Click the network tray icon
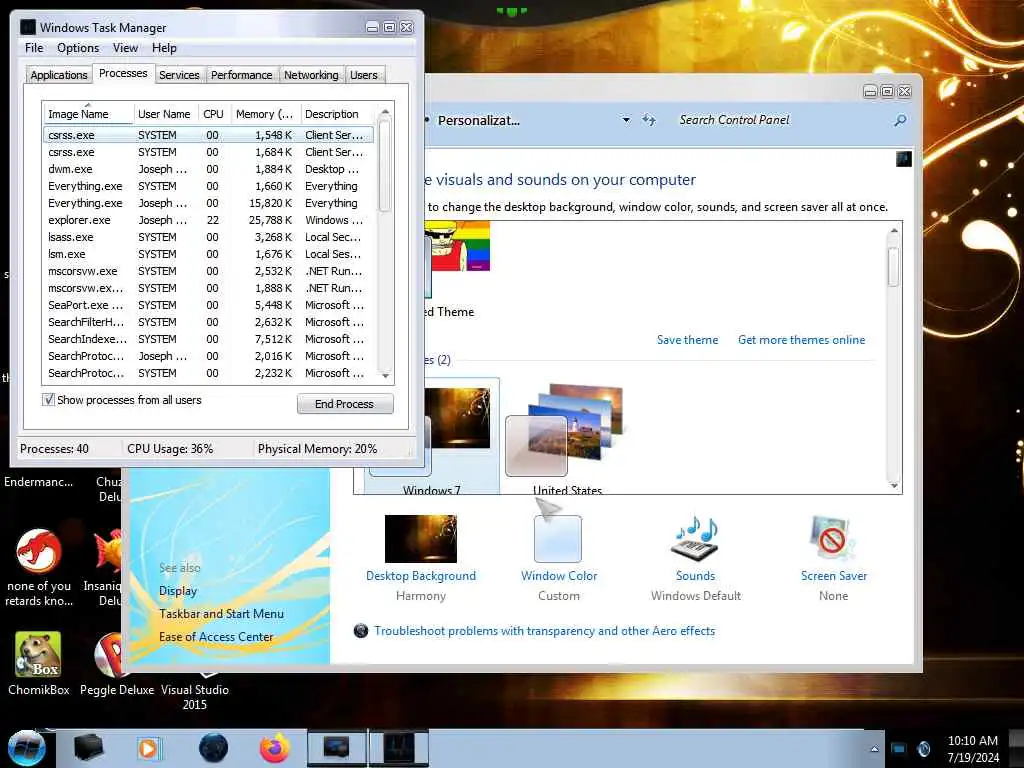 point(899,749)
